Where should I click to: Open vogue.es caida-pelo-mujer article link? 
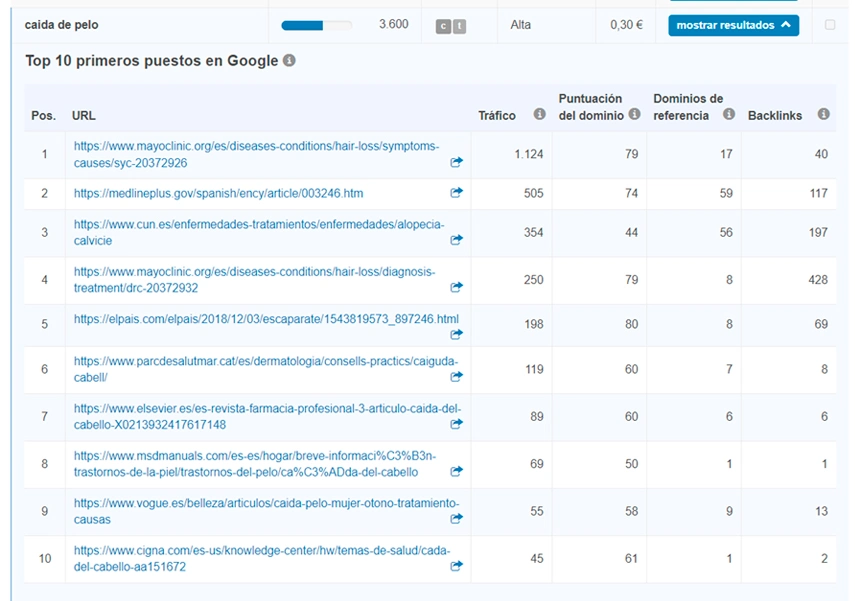click(x=267, y=512)
